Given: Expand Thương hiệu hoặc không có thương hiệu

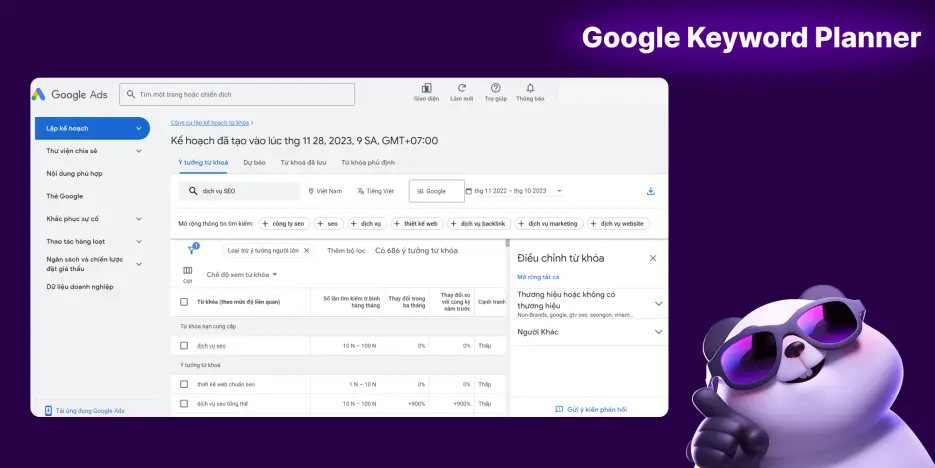Looking at the screenshot, I should [658, 303].
